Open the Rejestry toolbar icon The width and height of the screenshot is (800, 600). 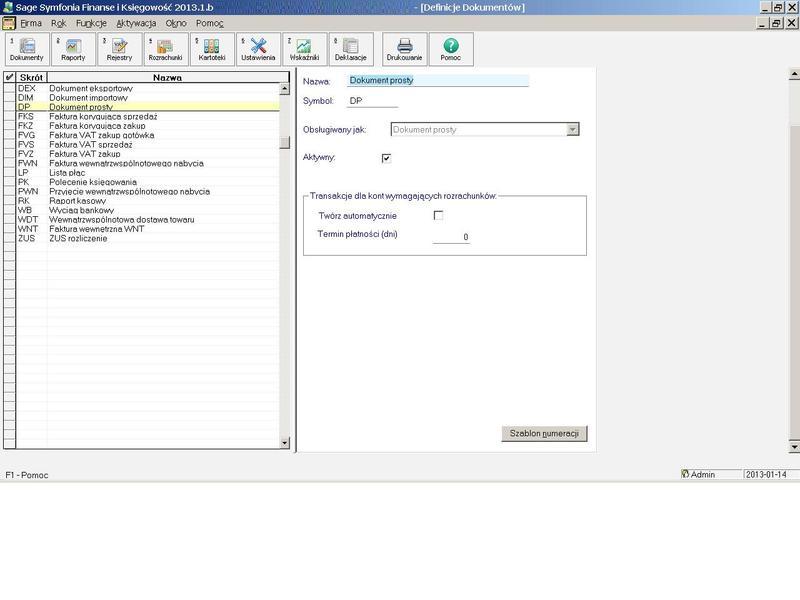tap(119, 49)
